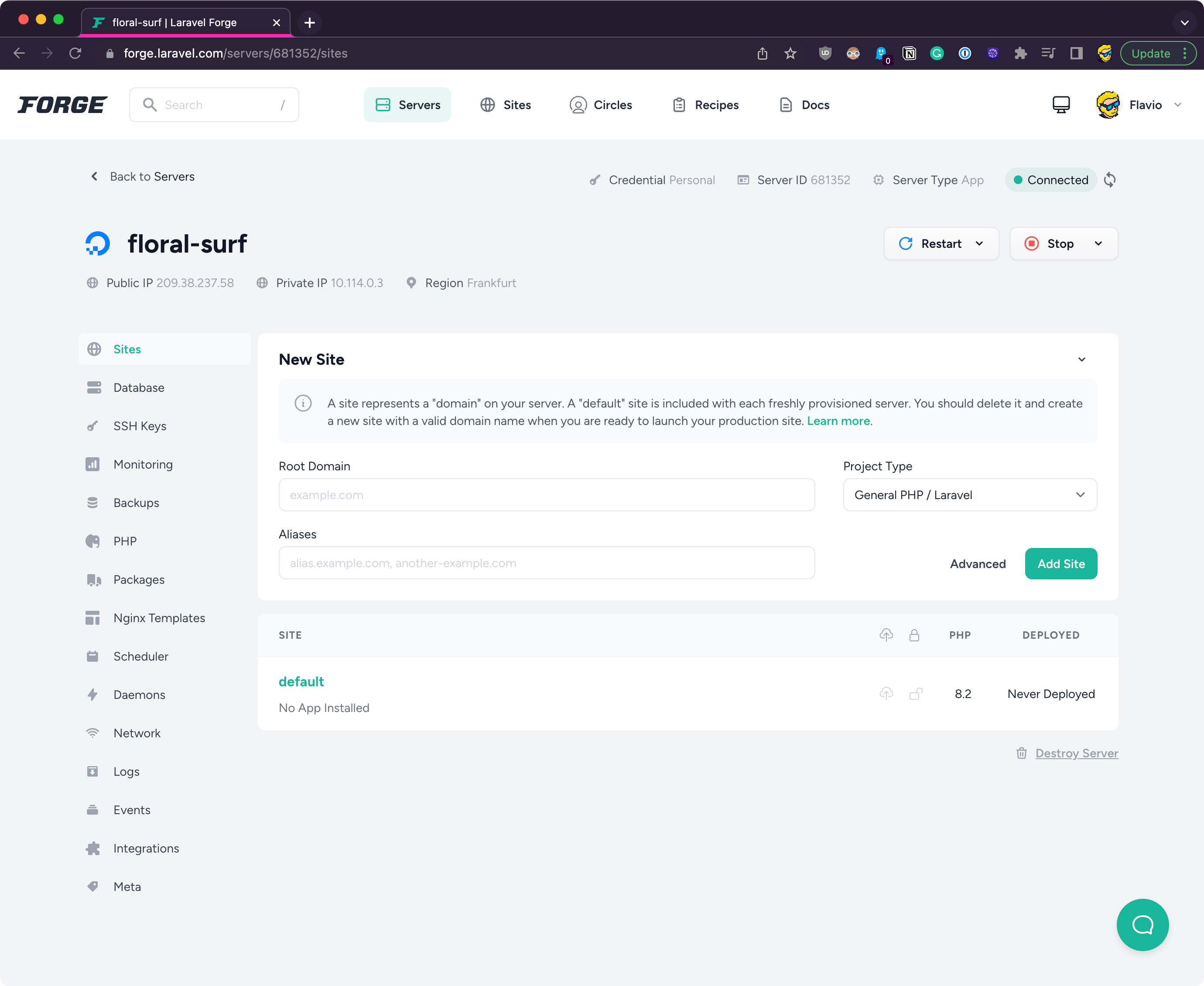
Task: Click the Destroy Server link
Action: click(x=1076, y=753)
